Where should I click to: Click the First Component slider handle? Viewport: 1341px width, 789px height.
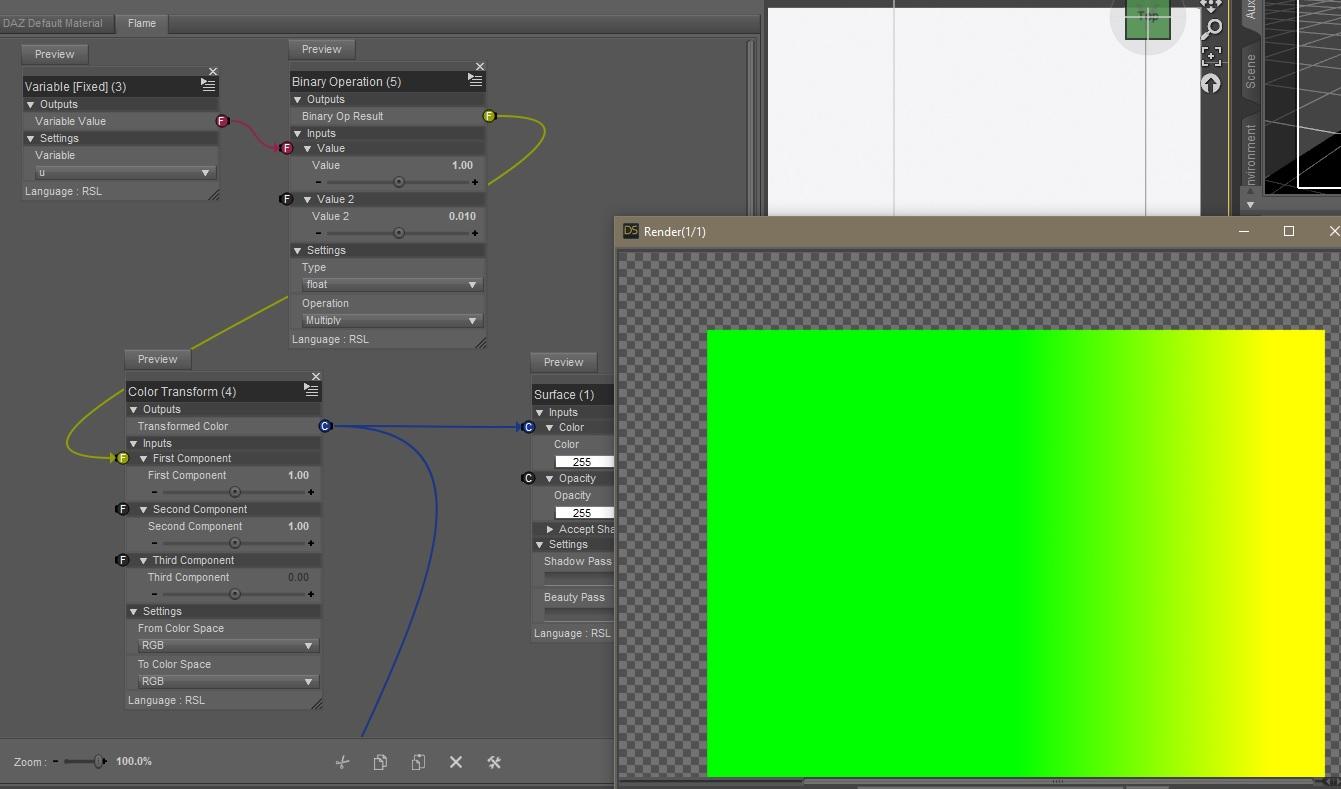[235, 492]
